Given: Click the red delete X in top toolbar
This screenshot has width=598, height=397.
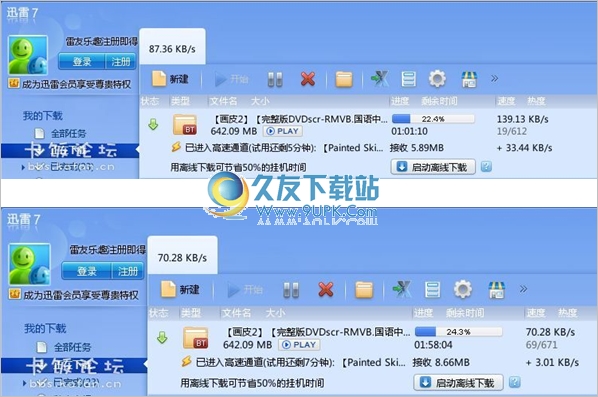Looking at the screenshot, I should click(308, 79).
